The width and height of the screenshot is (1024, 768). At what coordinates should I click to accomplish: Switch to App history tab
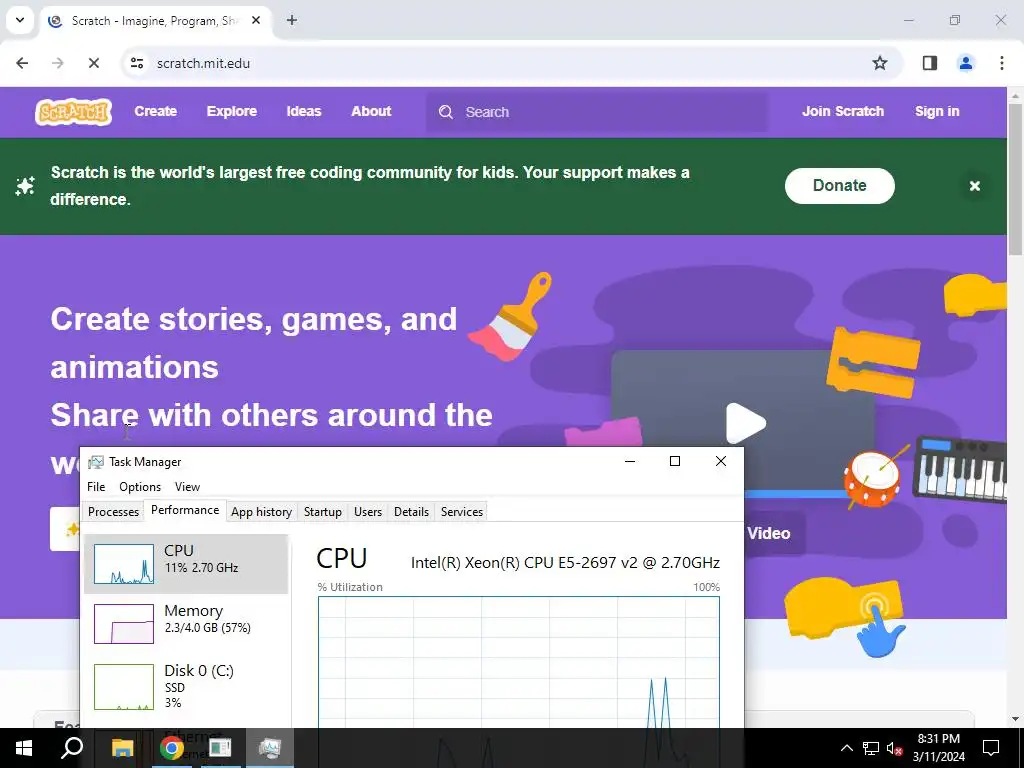click(x=261, y=512)
